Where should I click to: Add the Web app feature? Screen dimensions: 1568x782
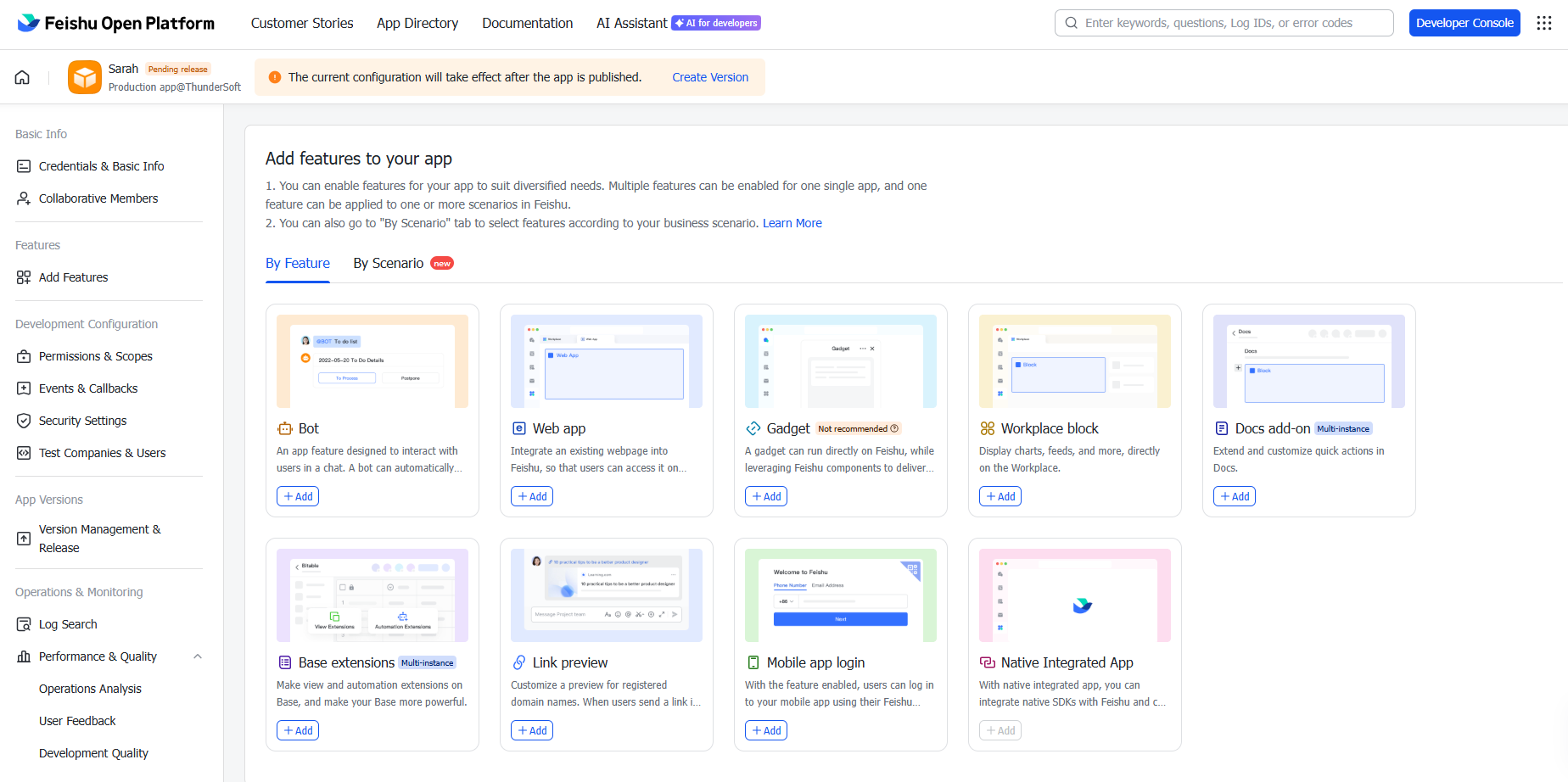coord(532,496)
